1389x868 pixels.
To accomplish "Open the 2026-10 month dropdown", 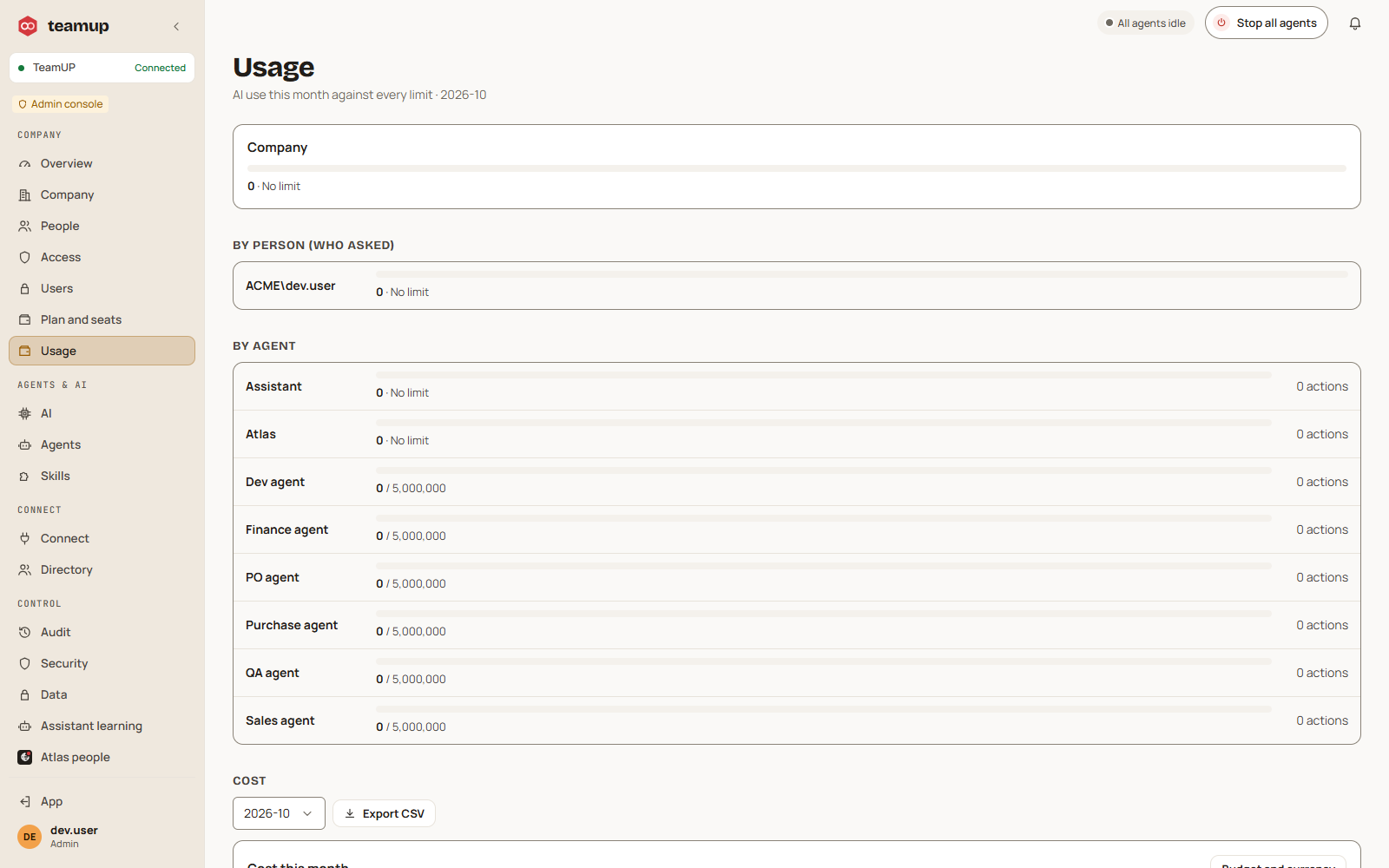I will (x=279, y=813).
